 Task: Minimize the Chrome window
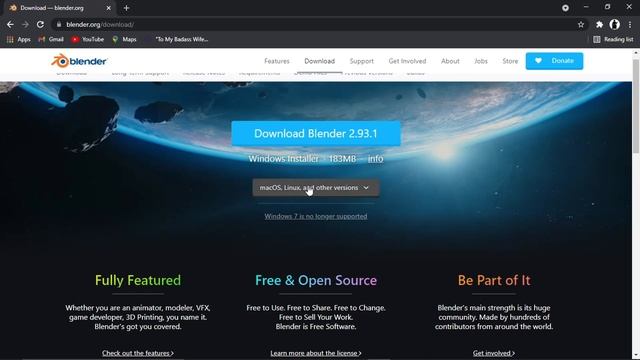click(586, 7)
